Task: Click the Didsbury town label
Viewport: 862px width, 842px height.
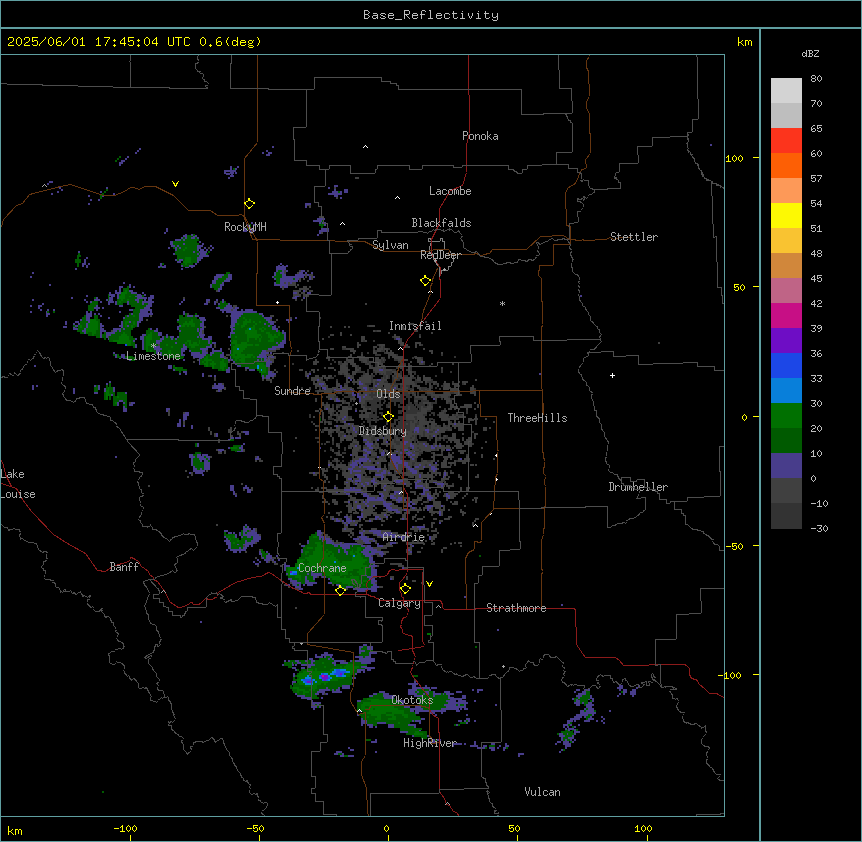Action: point(383,431)
